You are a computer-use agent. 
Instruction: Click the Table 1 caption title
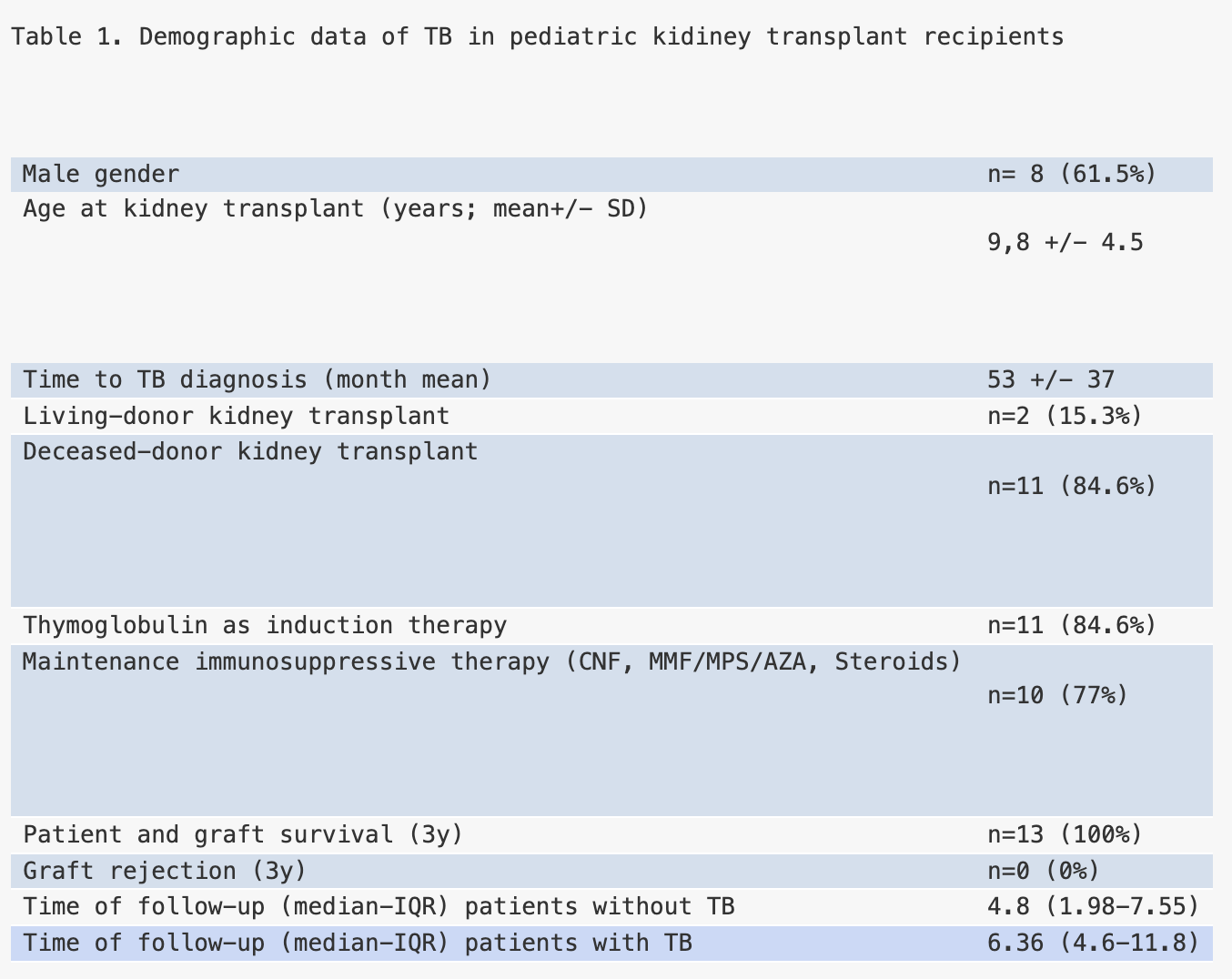pos(537,37)
